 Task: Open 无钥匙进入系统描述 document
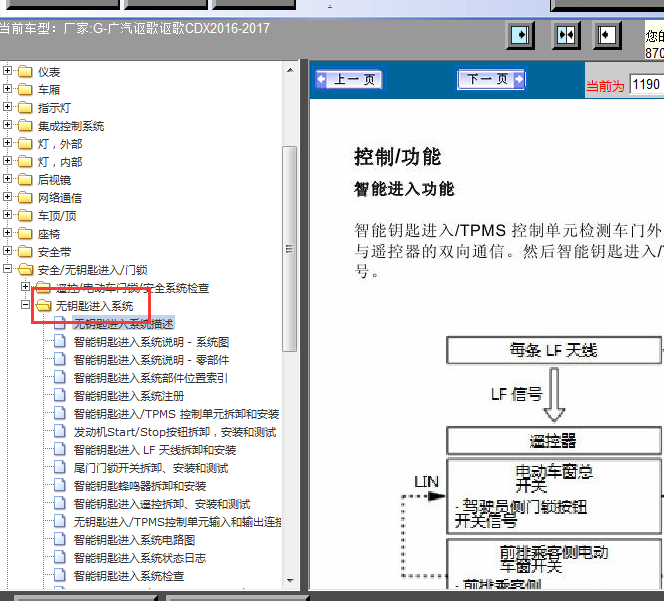(123, 324)
